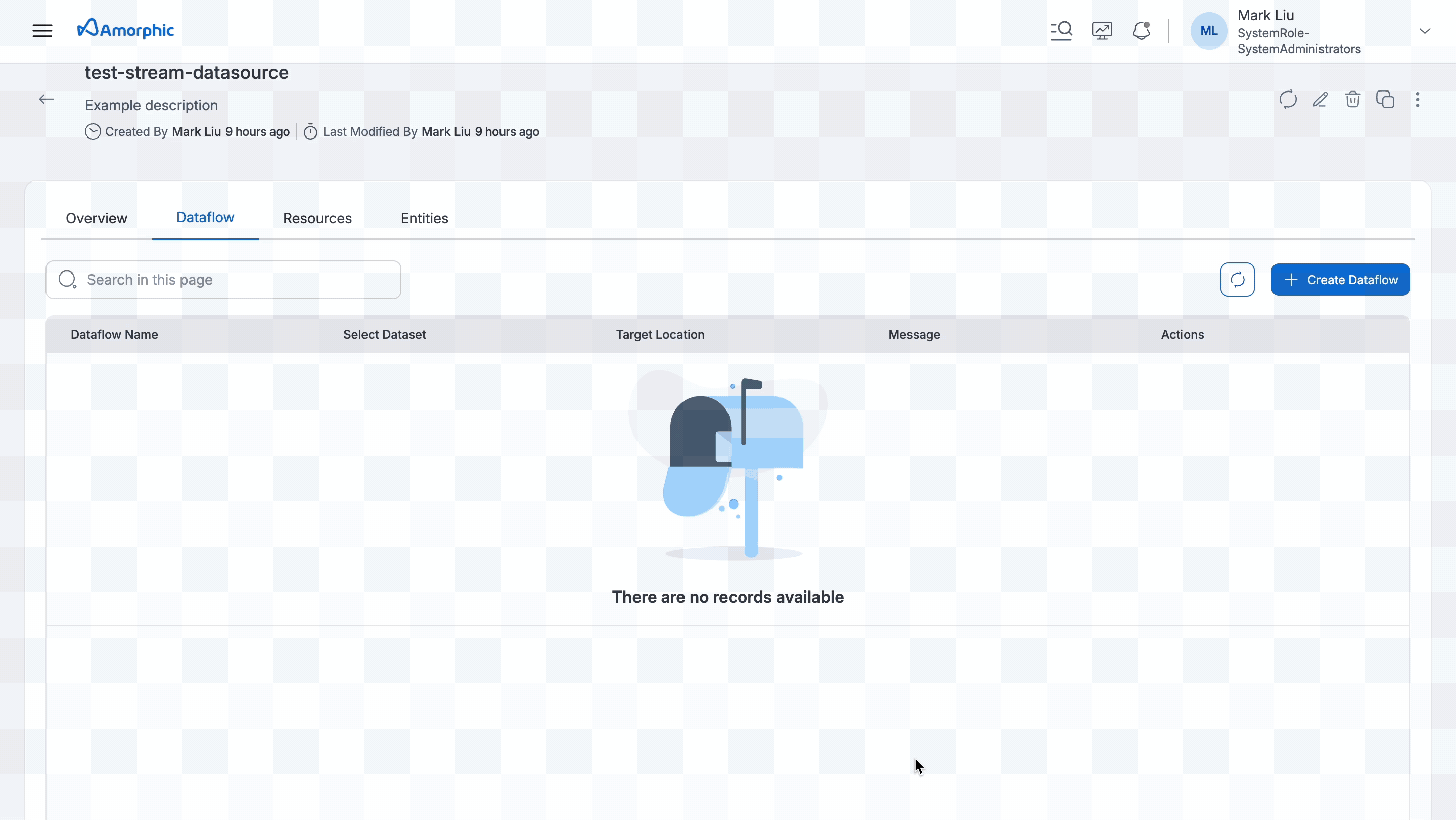This screenshot has width=1456, height=820.
Task: Open the kebab menu with more actions
Action: [1418, 100]
